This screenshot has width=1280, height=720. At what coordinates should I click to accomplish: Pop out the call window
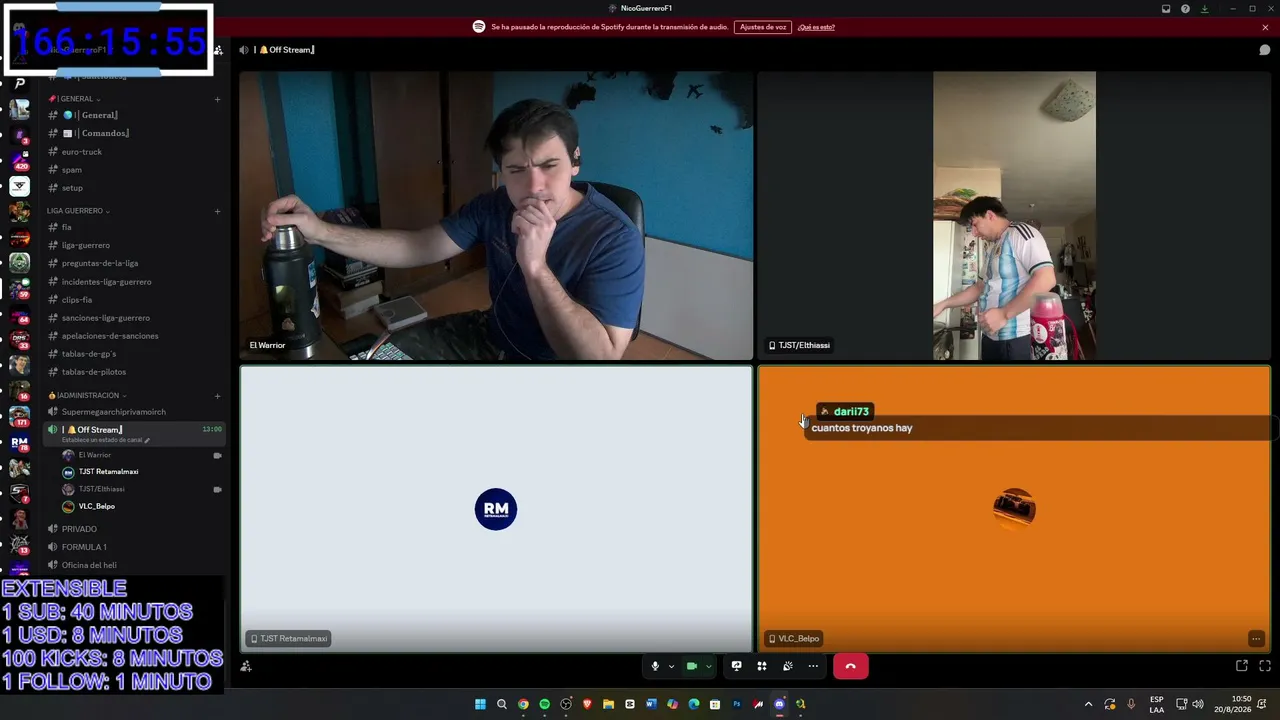[1242, 666]
